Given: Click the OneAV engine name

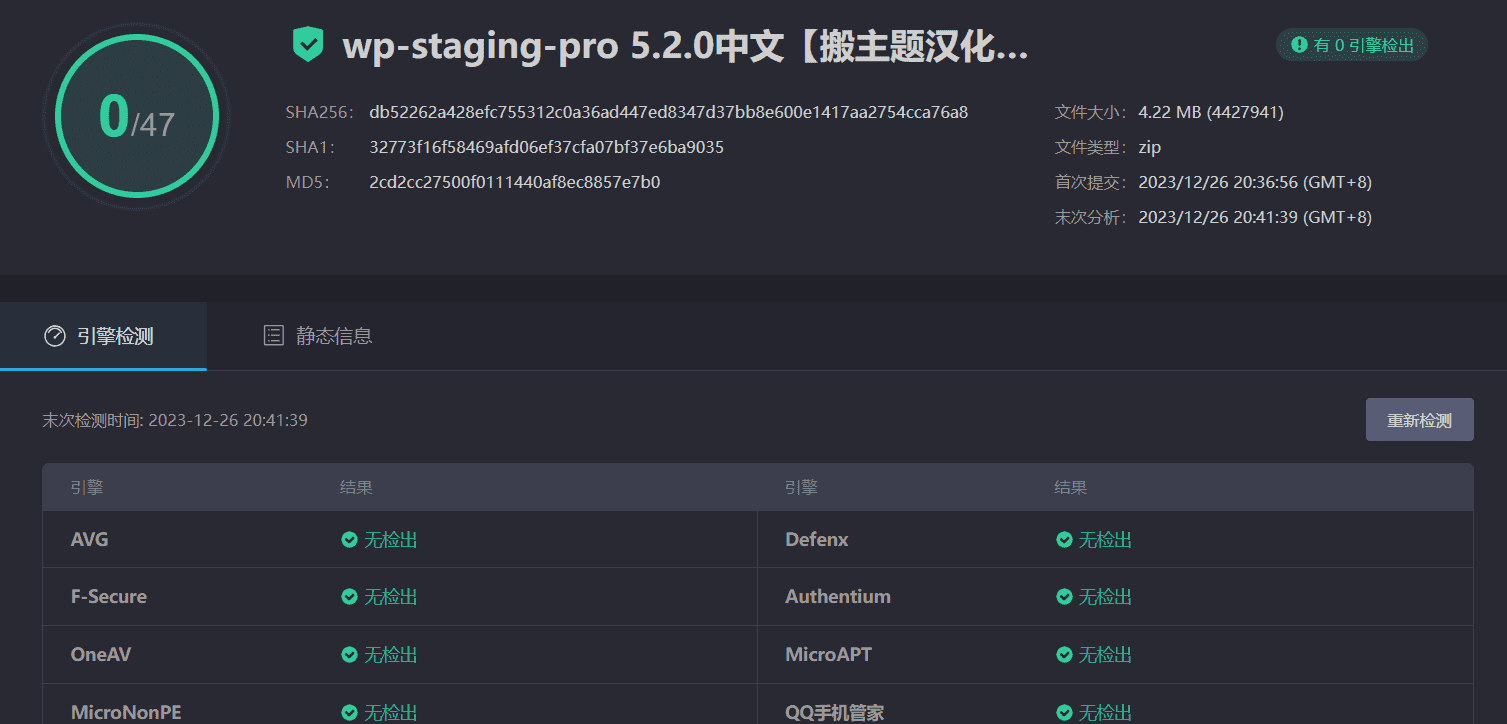Looking at the screenshot, I should 101,655.
